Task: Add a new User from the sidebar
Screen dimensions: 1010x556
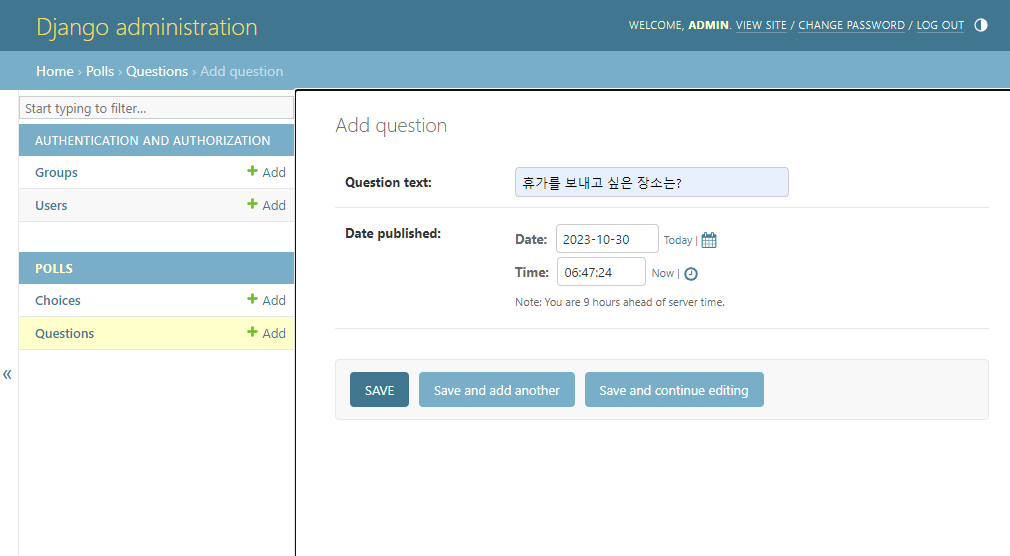Action: pos(267,205)
